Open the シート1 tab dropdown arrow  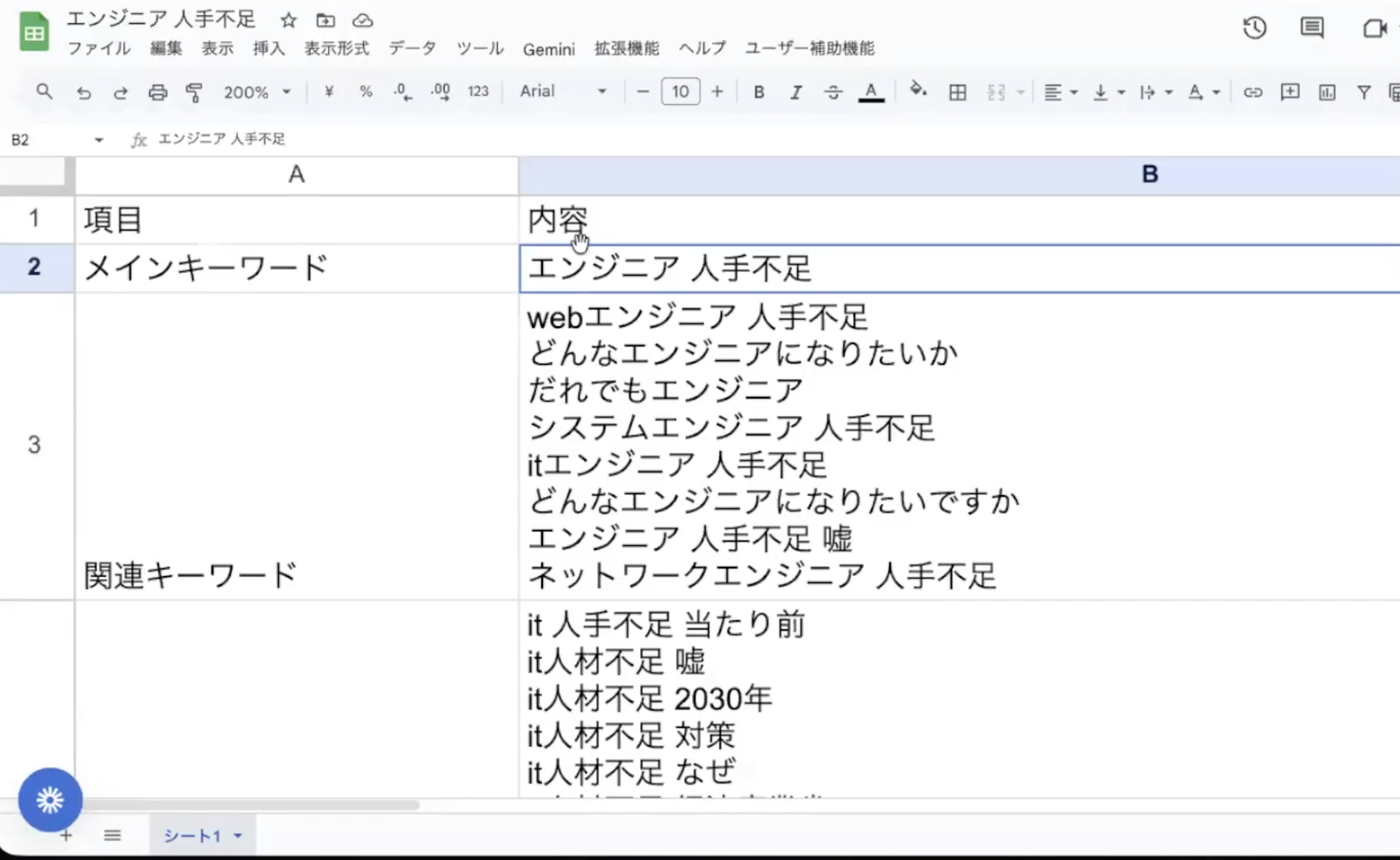point(237,836)
